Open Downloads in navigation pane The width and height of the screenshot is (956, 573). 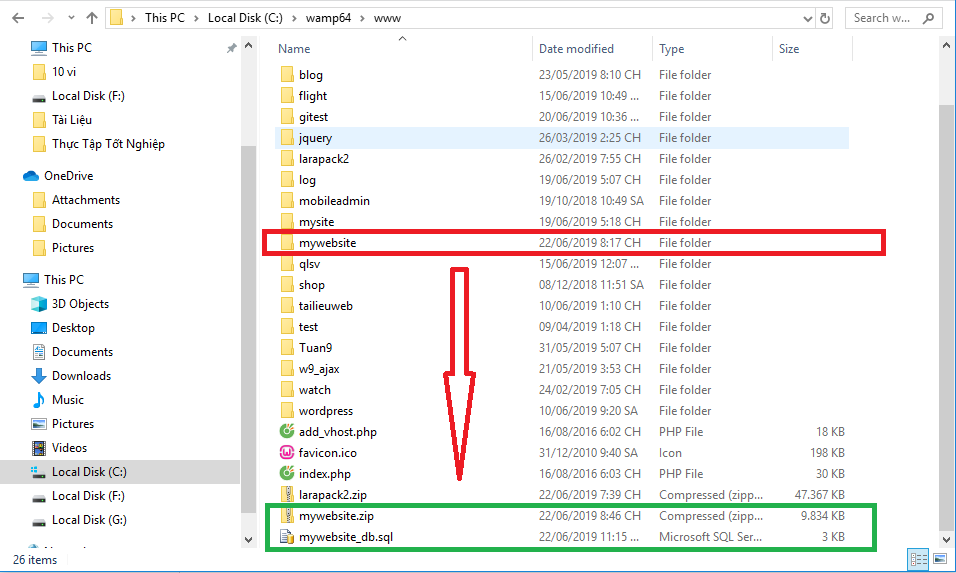point(81,376)
